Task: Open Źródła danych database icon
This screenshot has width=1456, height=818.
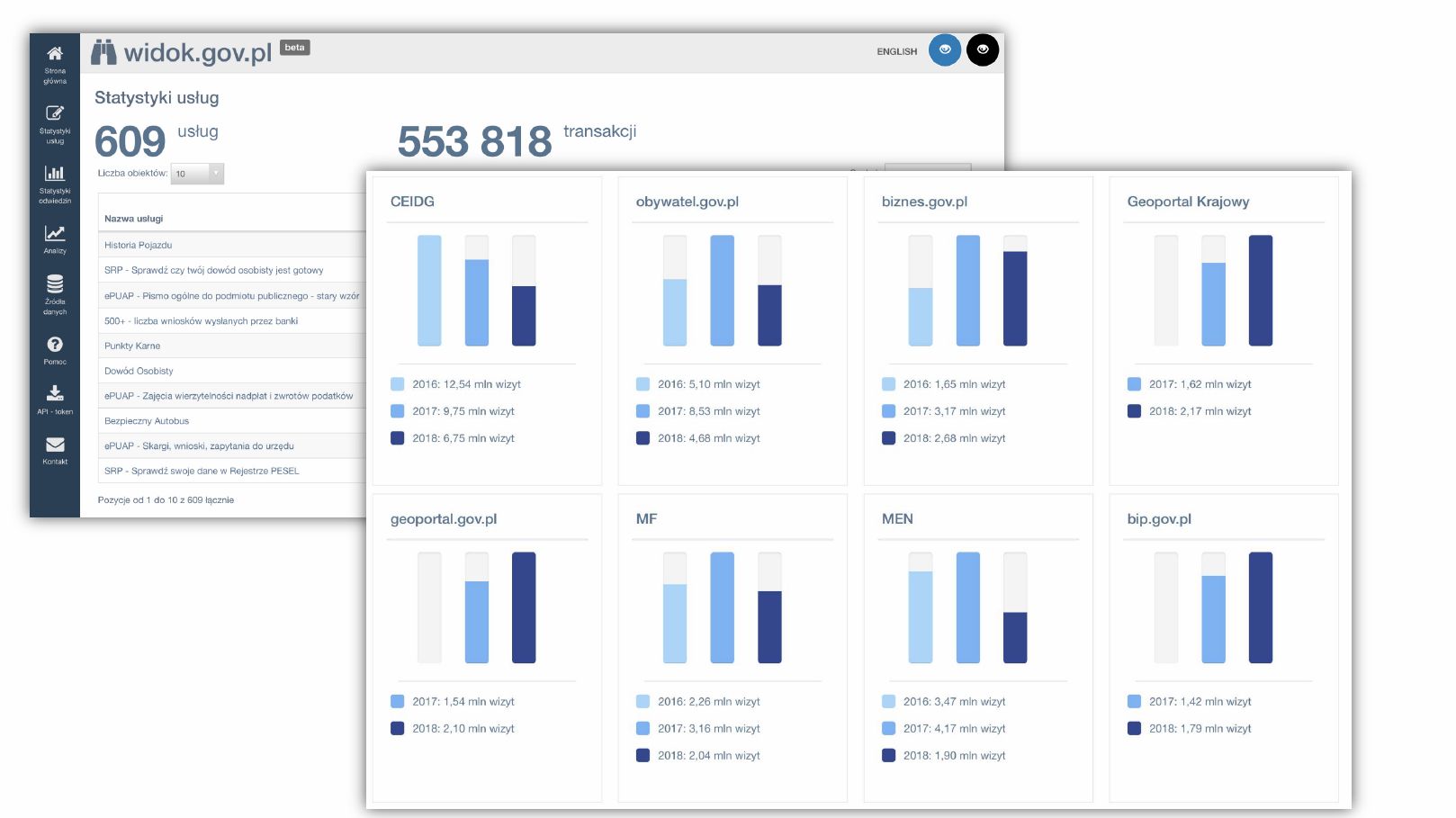Action: tap(55, 283)
